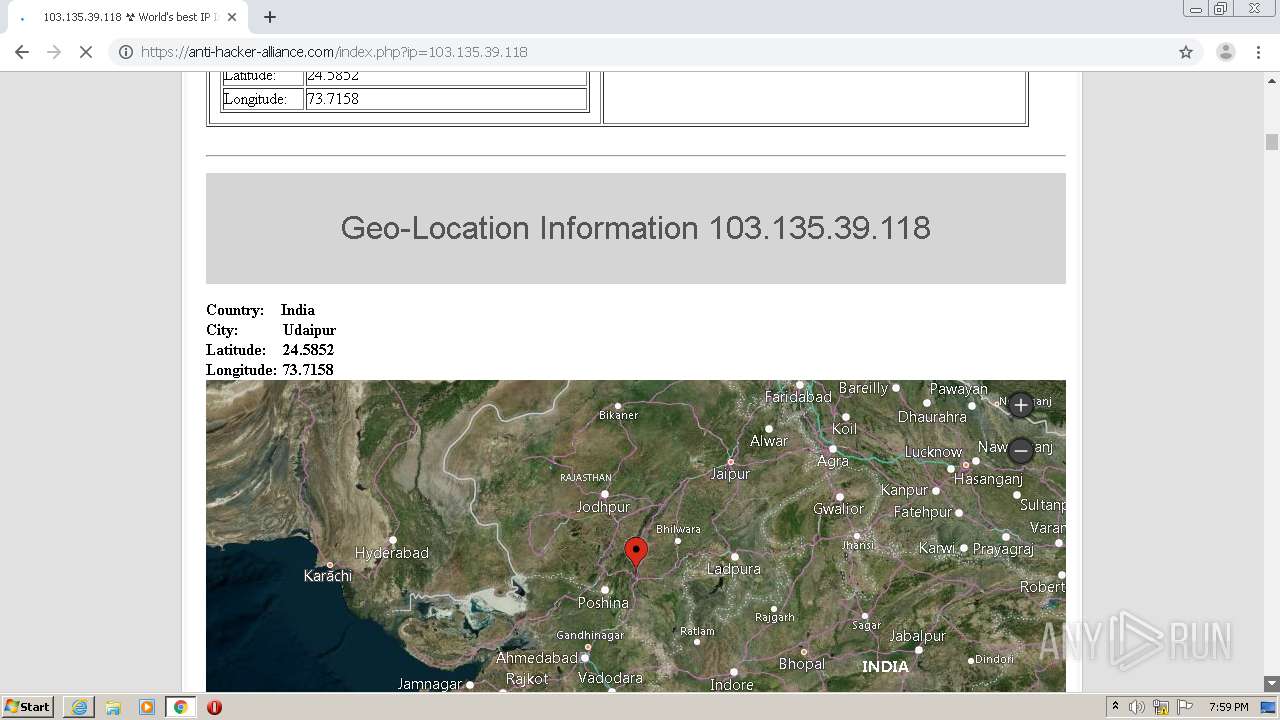The height and width of the screenshot is (720, 1280).
Task: Click the Bikaner label on map
Action: (x=618, y=415)
